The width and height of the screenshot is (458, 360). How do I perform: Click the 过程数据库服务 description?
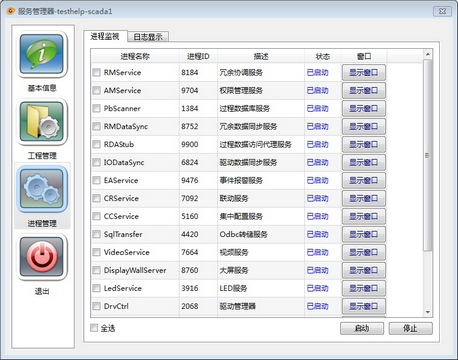click(x=245, y=108)
